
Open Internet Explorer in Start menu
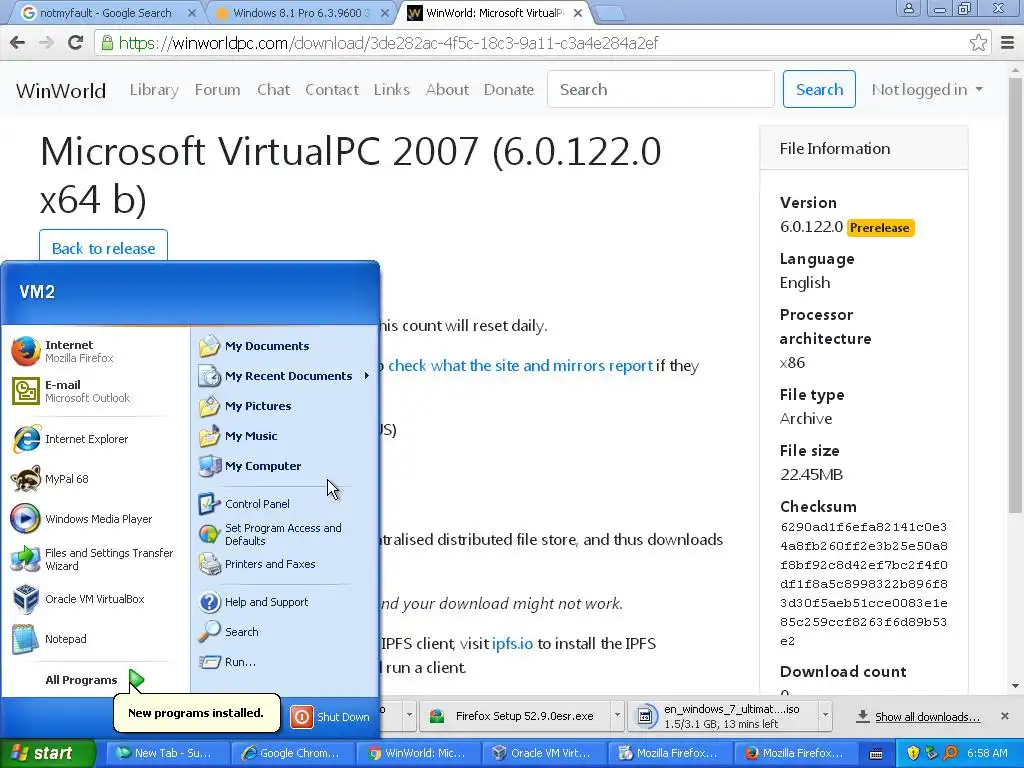(70, 439)
